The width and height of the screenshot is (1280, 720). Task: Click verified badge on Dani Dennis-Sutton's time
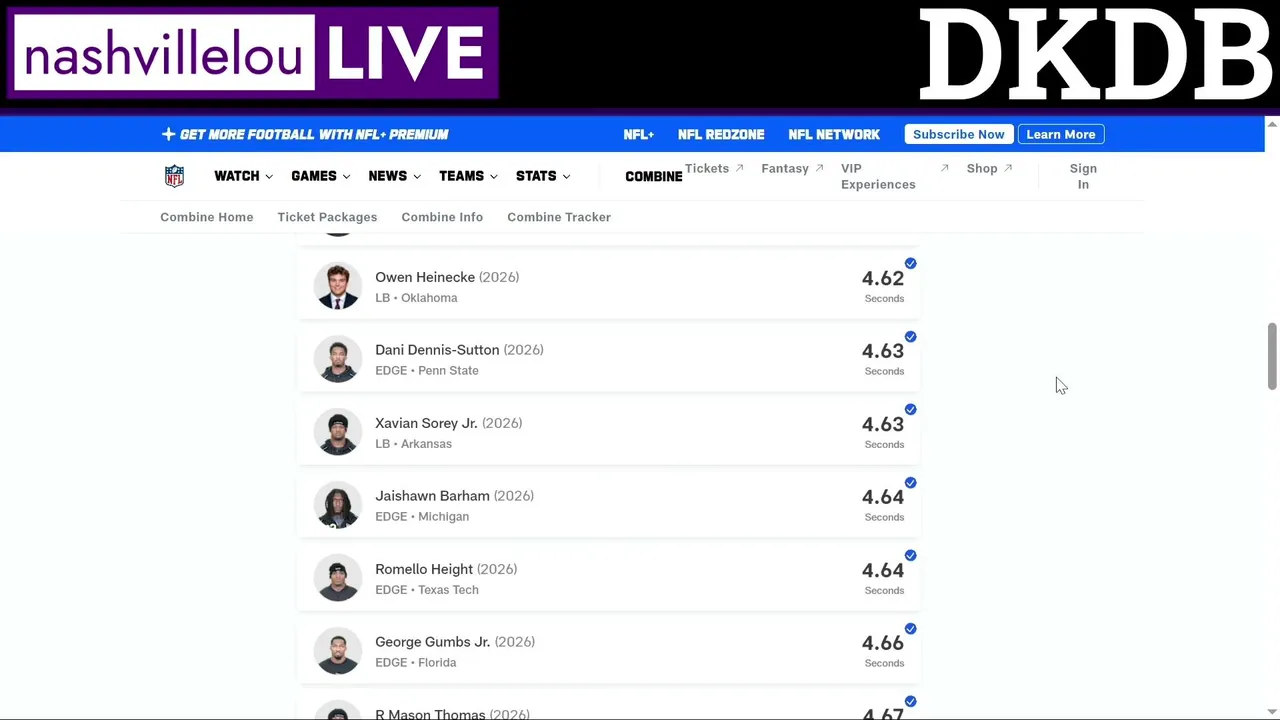click(x=910, y=337)
